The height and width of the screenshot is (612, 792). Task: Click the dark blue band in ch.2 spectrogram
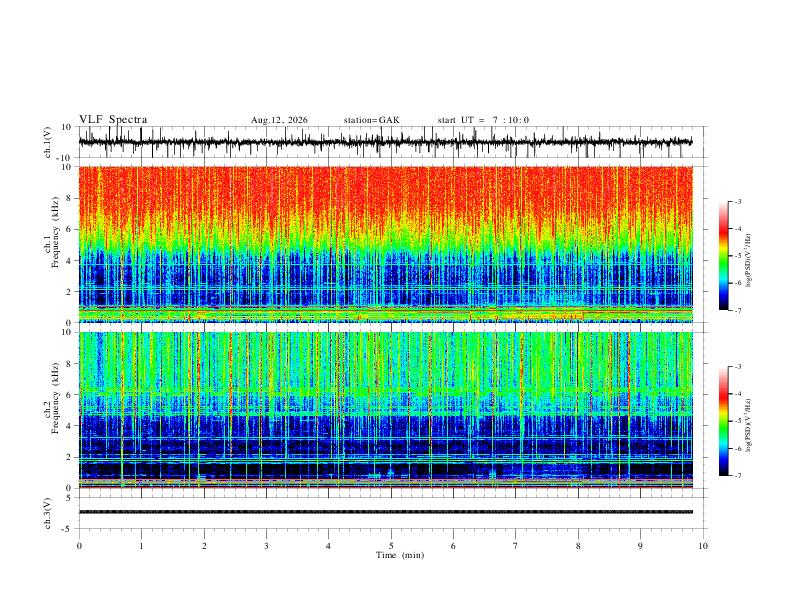click(x=385, y=470)
